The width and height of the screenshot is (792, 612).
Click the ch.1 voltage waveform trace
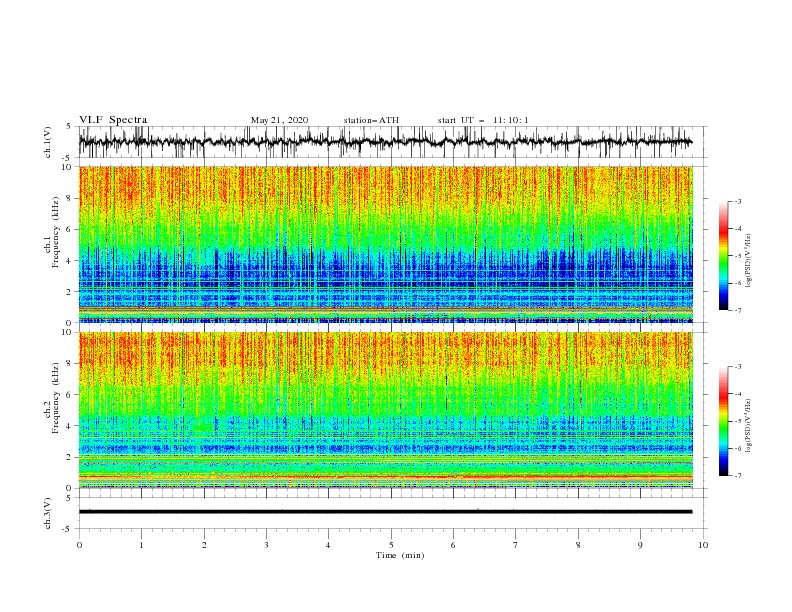pos(385,142)
